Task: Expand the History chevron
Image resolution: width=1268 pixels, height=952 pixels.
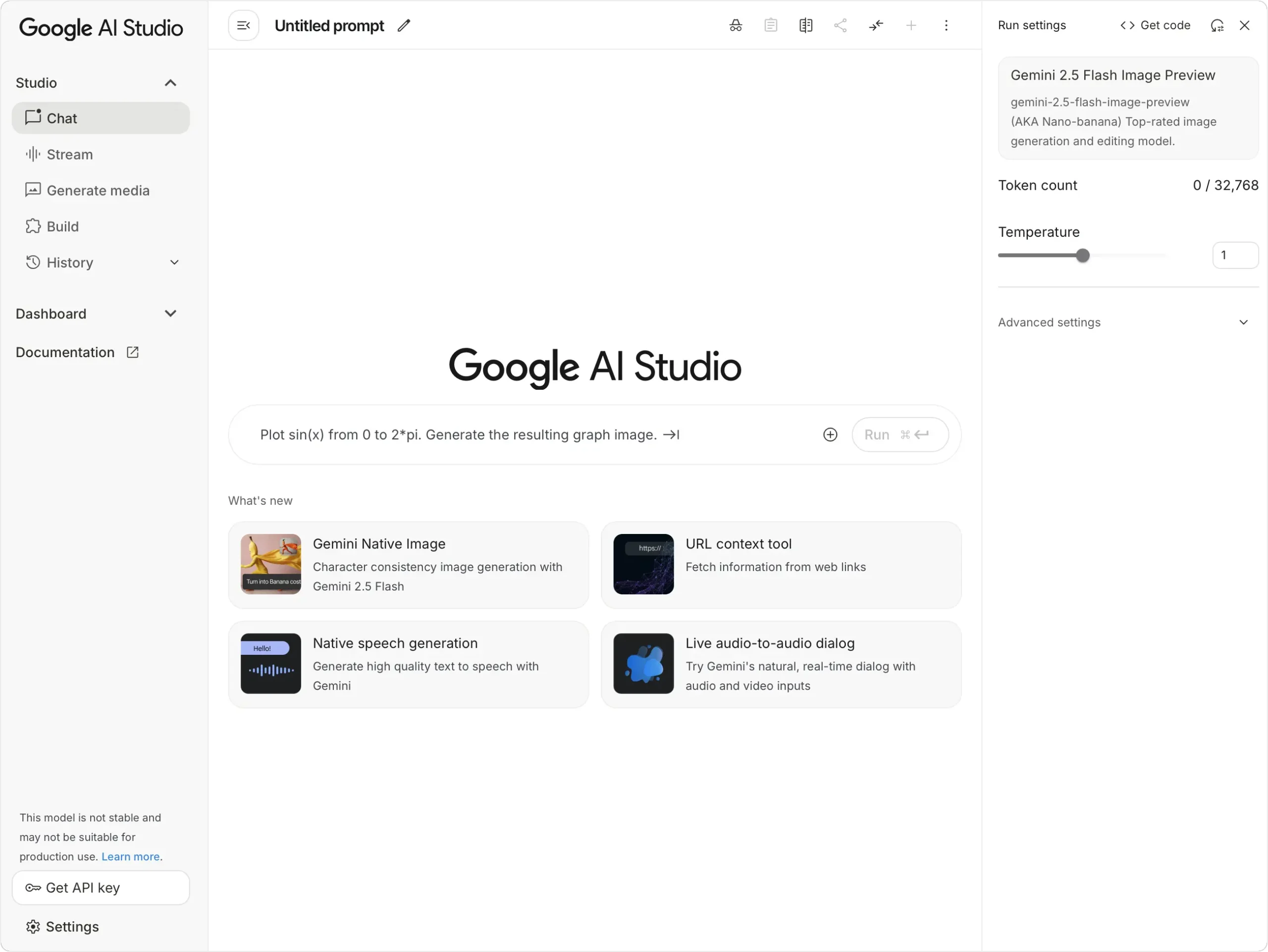Action: coord(174,263)
